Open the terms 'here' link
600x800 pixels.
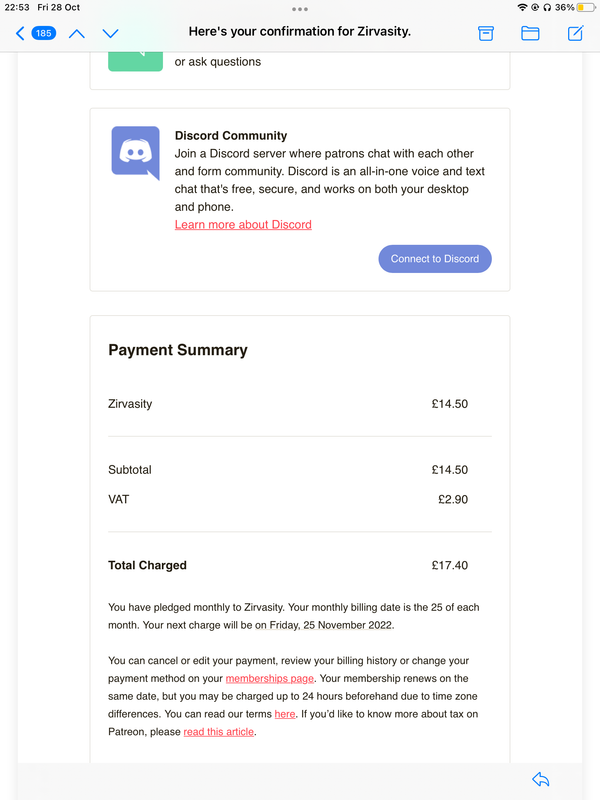tap(285, 714)
